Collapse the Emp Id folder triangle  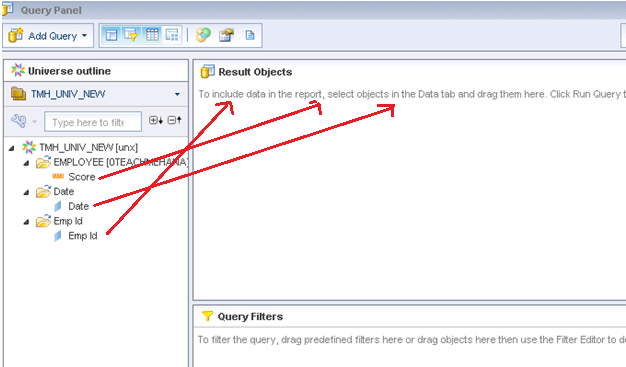tap(26, 222)
